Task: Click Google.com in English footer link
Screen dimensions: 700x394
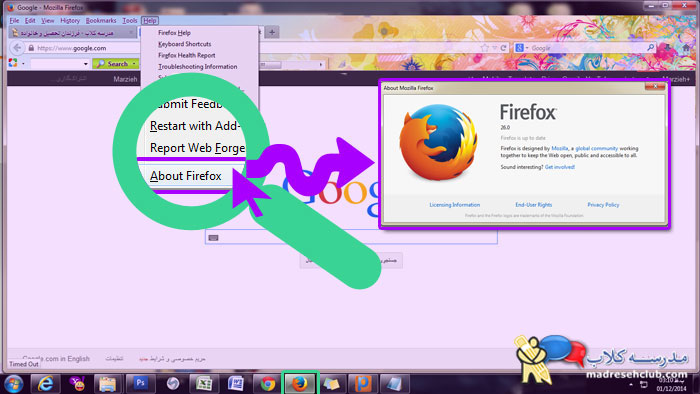Action: [x=56, y=358]
